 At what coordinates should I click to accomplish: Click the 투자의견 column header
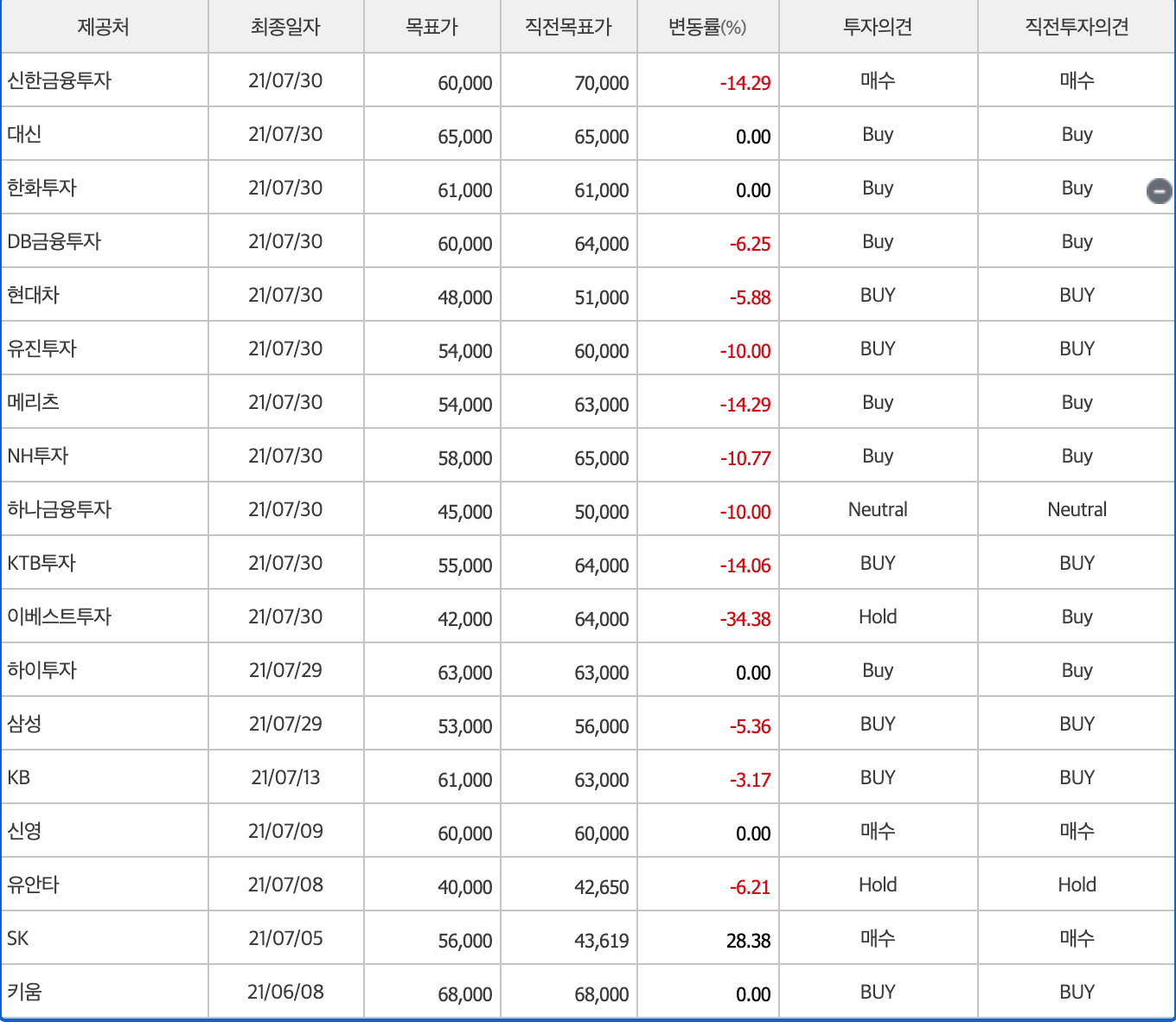pos(878,27)
